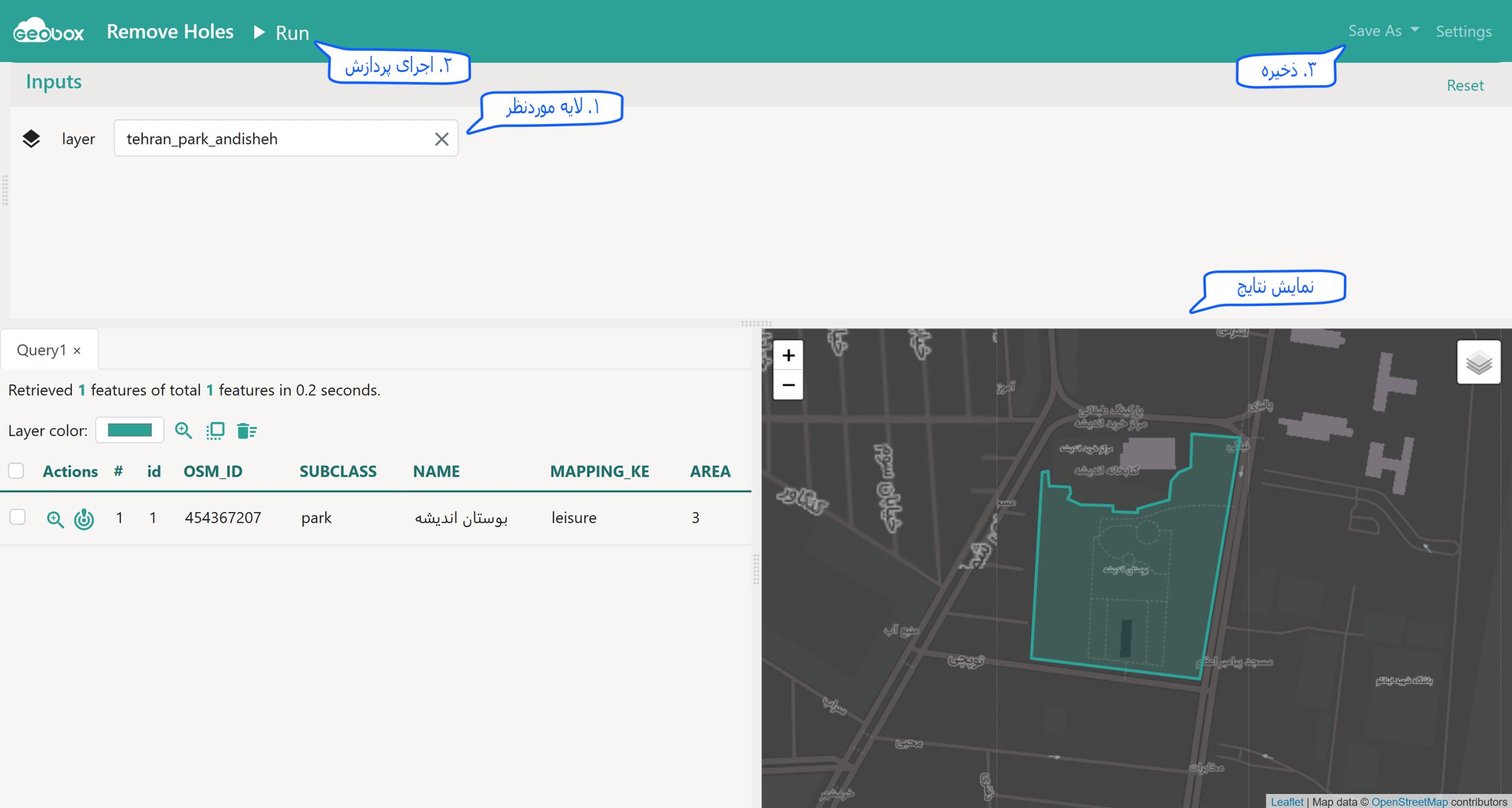Toggle the select-all checkbox in table header
Image resolution: width=1512 pixels, height=808 pixels.
(x=16, y=471)
